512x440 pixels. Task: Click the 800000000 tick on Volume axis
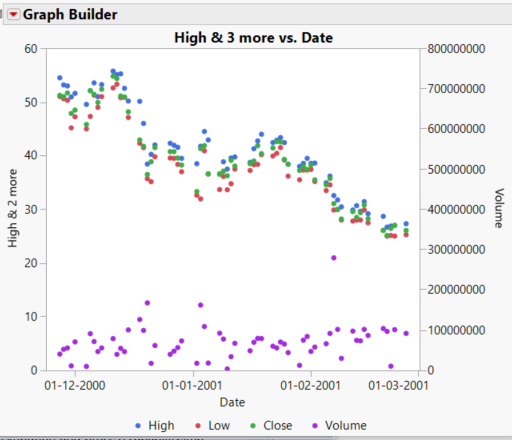(456, 49)
